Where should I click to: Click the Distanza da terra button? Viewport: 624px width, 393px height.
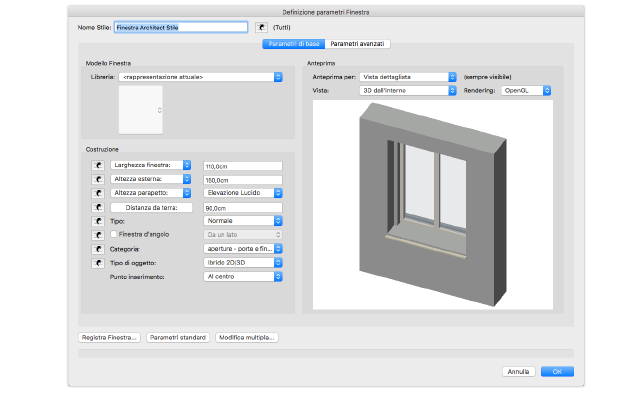coord(151,208)
